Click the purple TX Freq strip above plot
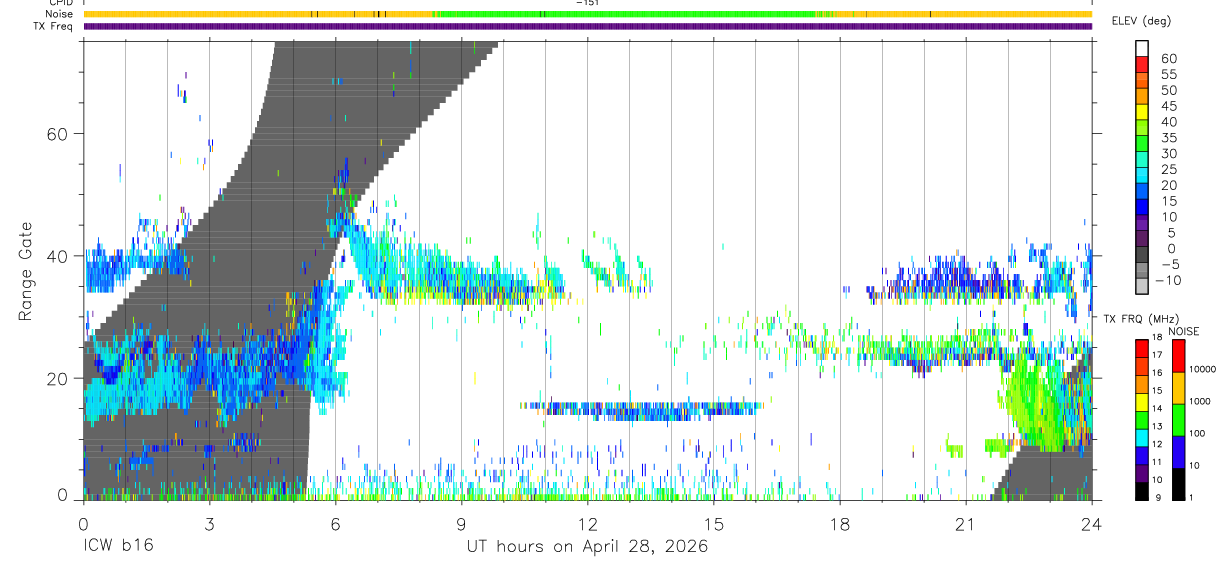Screen dimensions: 1228x567 (588, 26)
